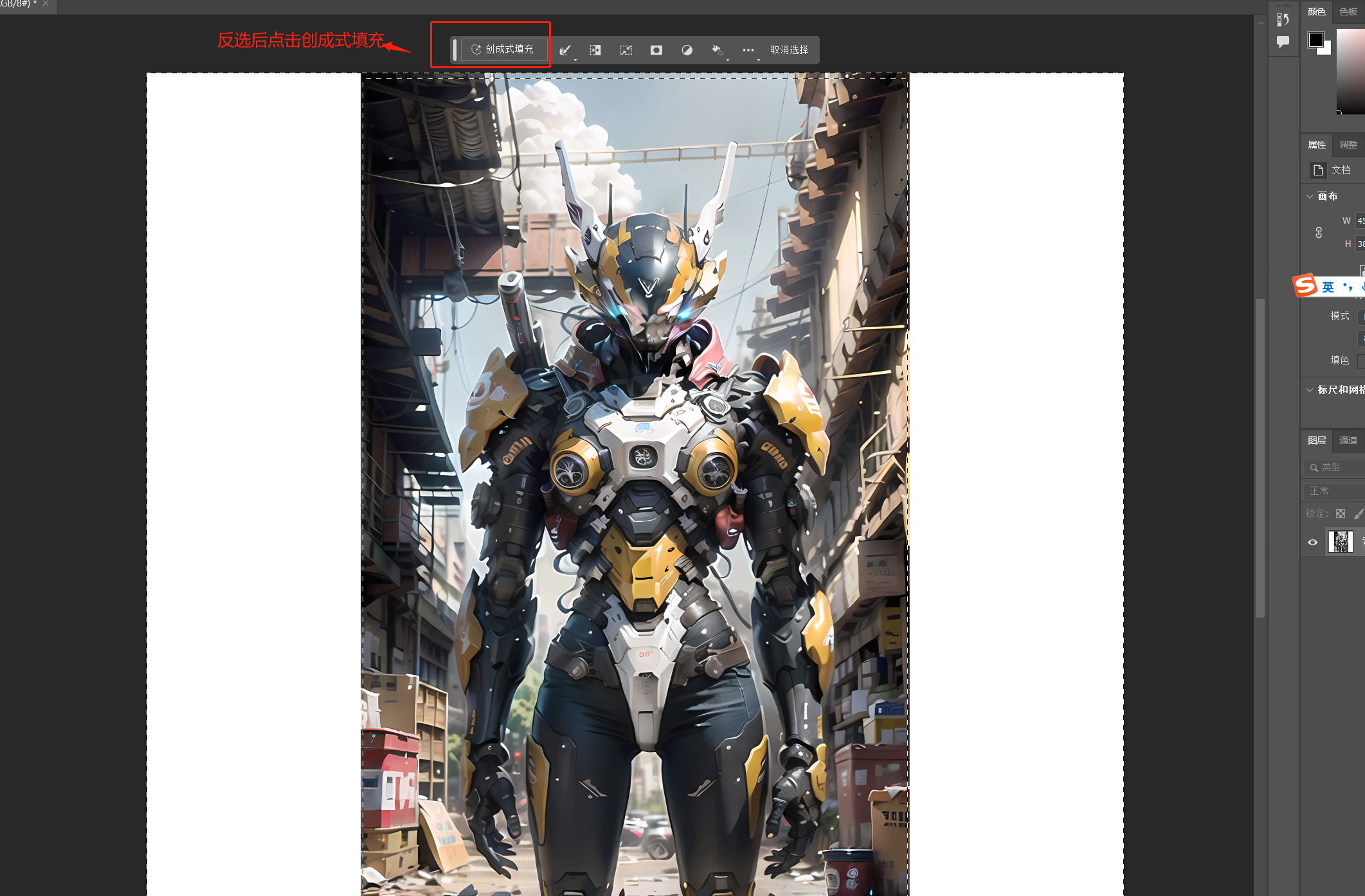Click the transform selection icon
Screen dimensions: 1365x896
pyautogui.click(x=626, y=50)
